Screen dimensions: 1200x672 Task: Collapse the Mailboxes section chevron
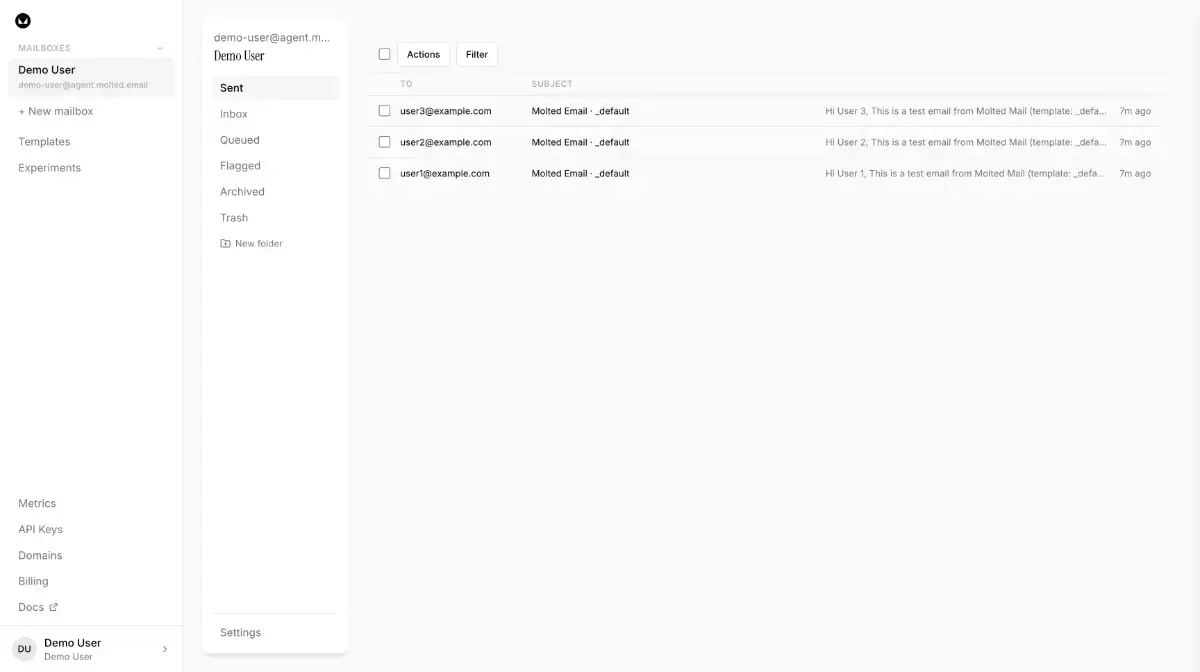tap(160, 48)
